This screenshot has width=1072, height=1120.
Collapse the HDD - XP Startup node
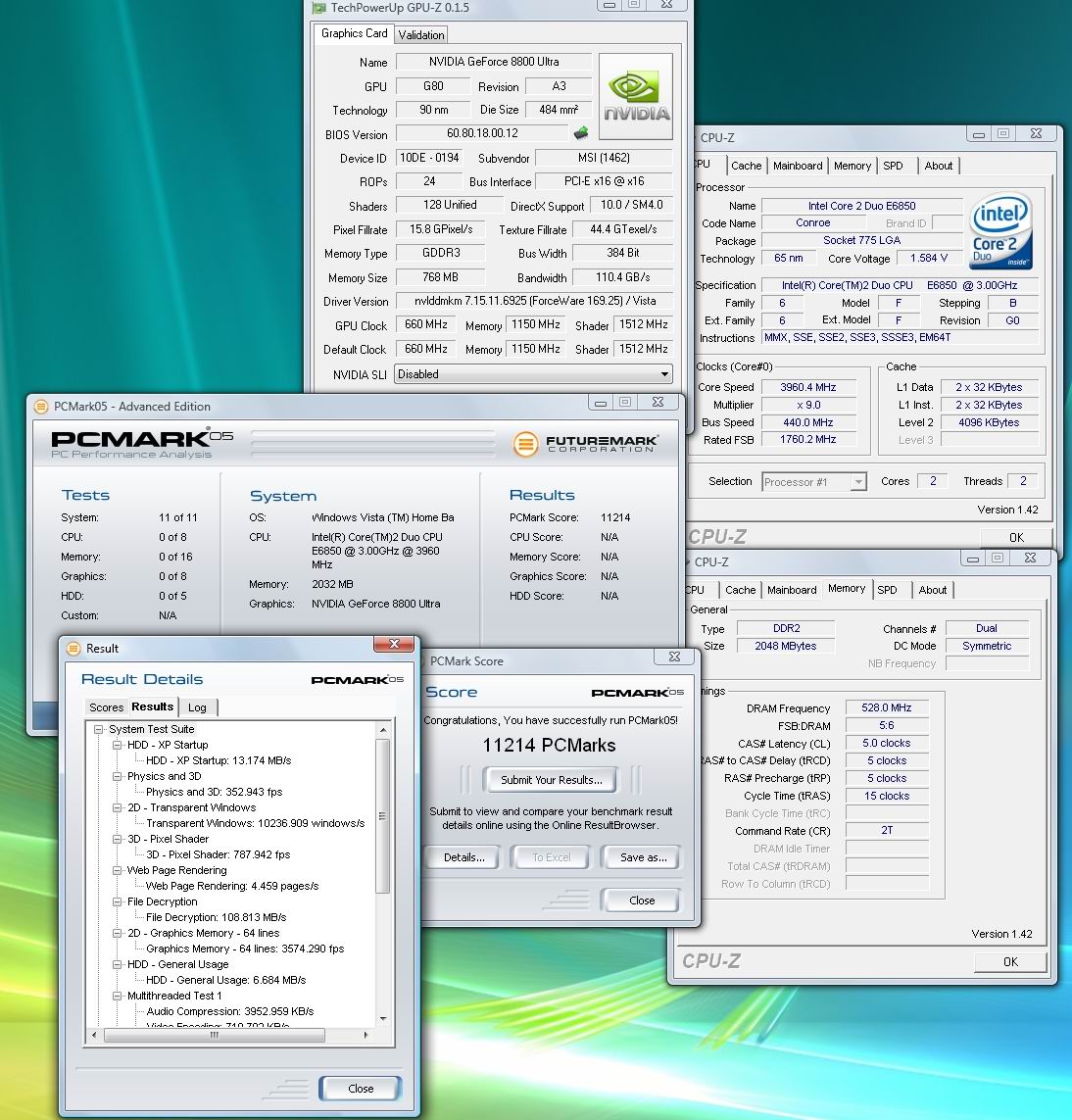pos(118,745)
